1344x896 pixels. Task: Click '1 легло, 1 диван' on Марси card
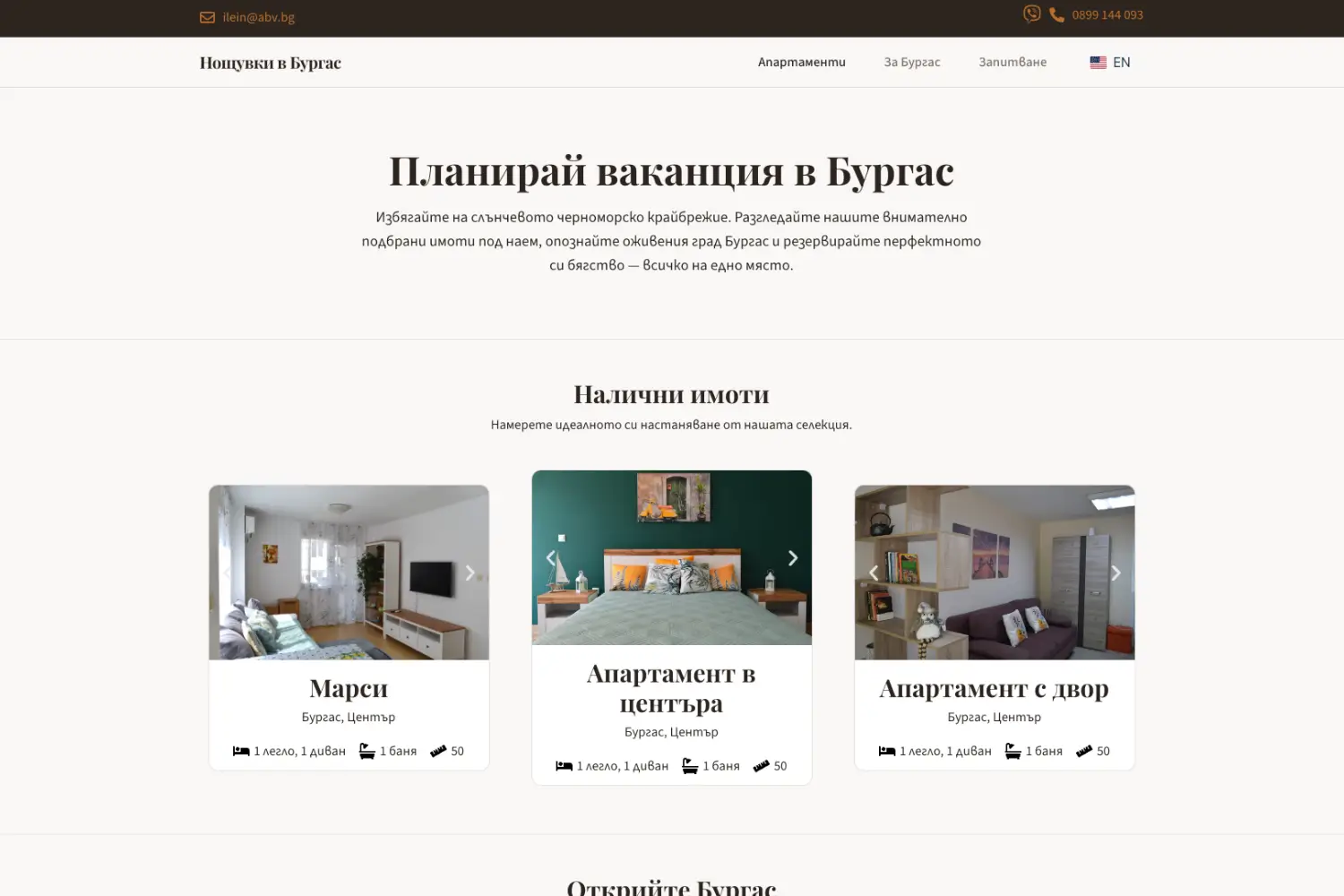click(x=299, y=751)
